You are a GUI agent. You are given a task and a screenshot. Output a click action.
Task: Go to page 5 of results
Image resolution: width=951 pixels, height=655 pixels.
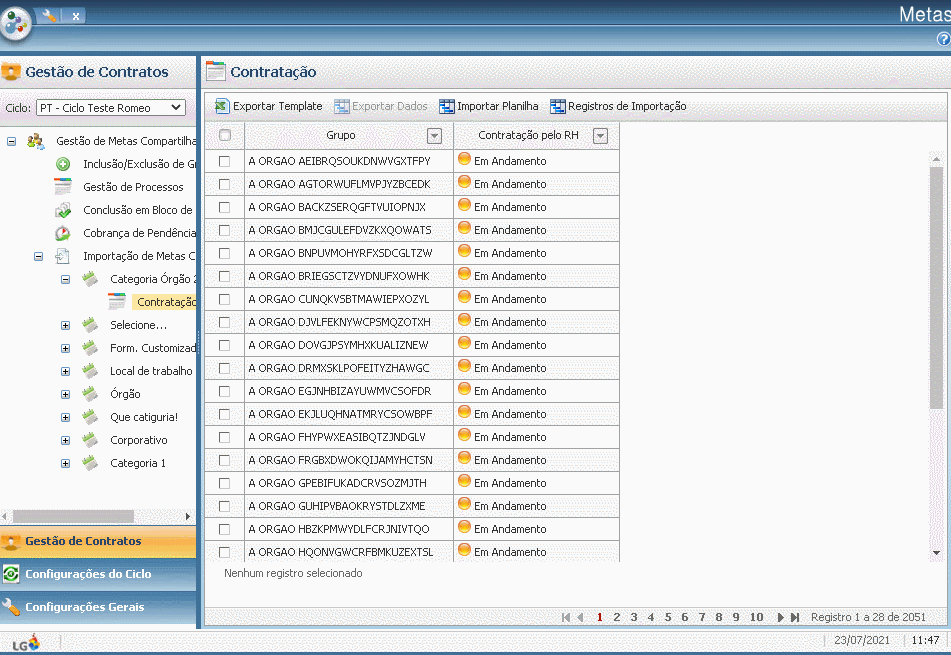(668, 617)
